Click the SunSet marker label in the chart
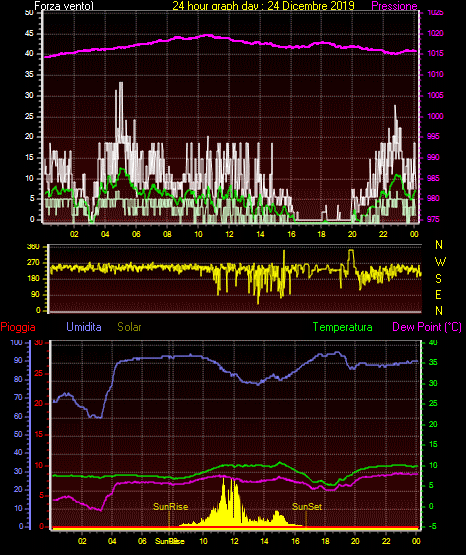Screen dimensions: 466x555 click(x=307, y=507)
